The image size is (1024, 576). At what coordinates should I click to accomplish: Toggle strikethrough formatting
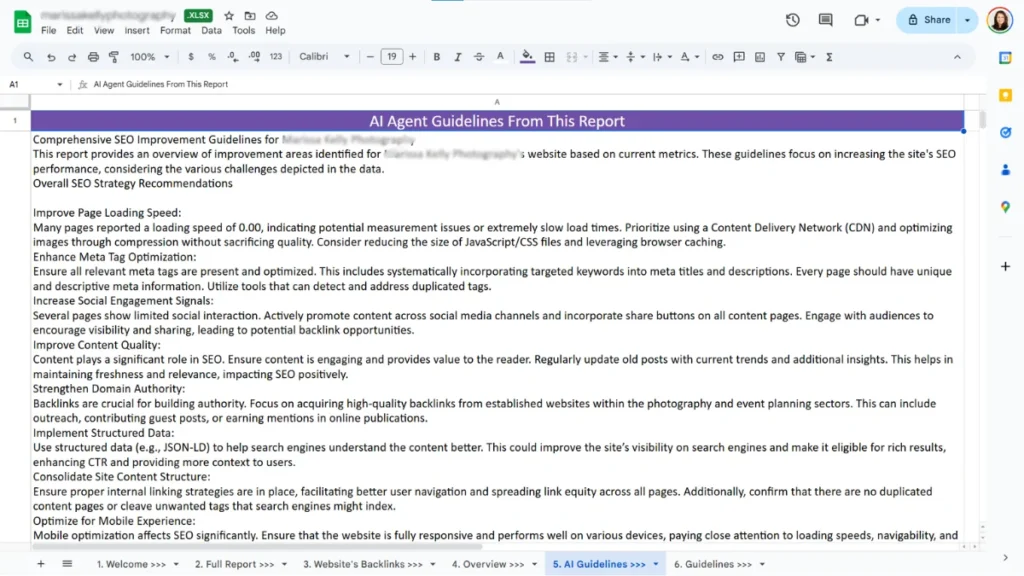[479, 57]
